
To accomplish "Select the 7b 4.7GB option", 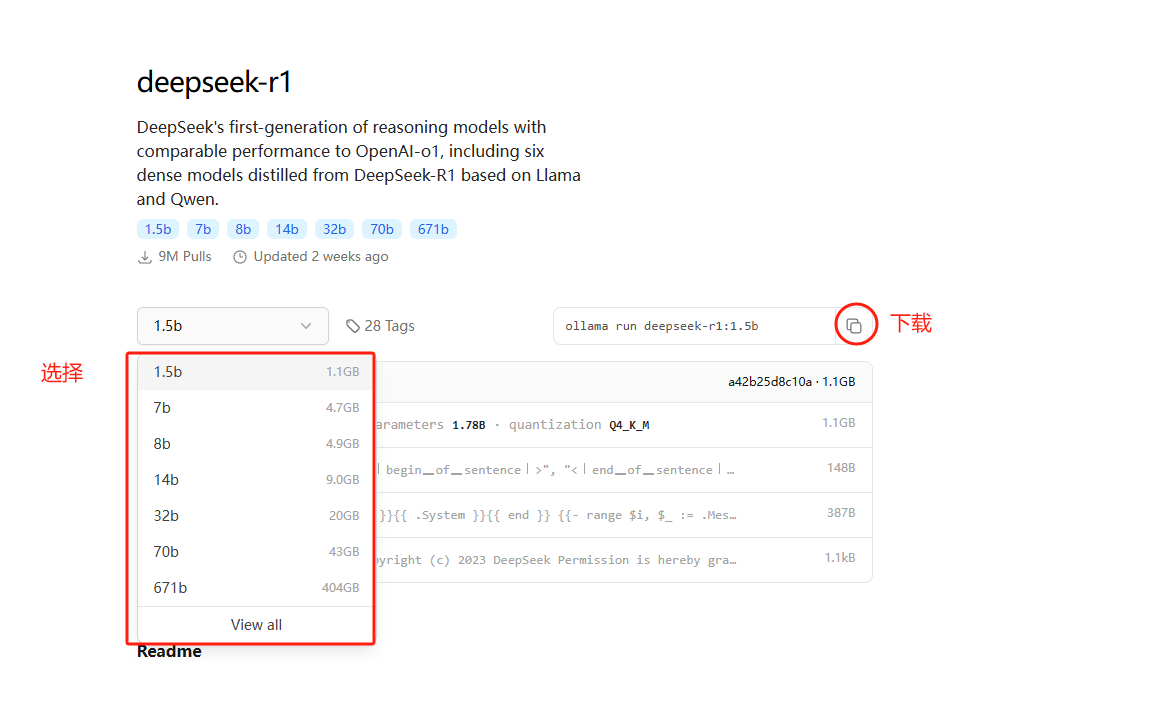I will point(256,407).
